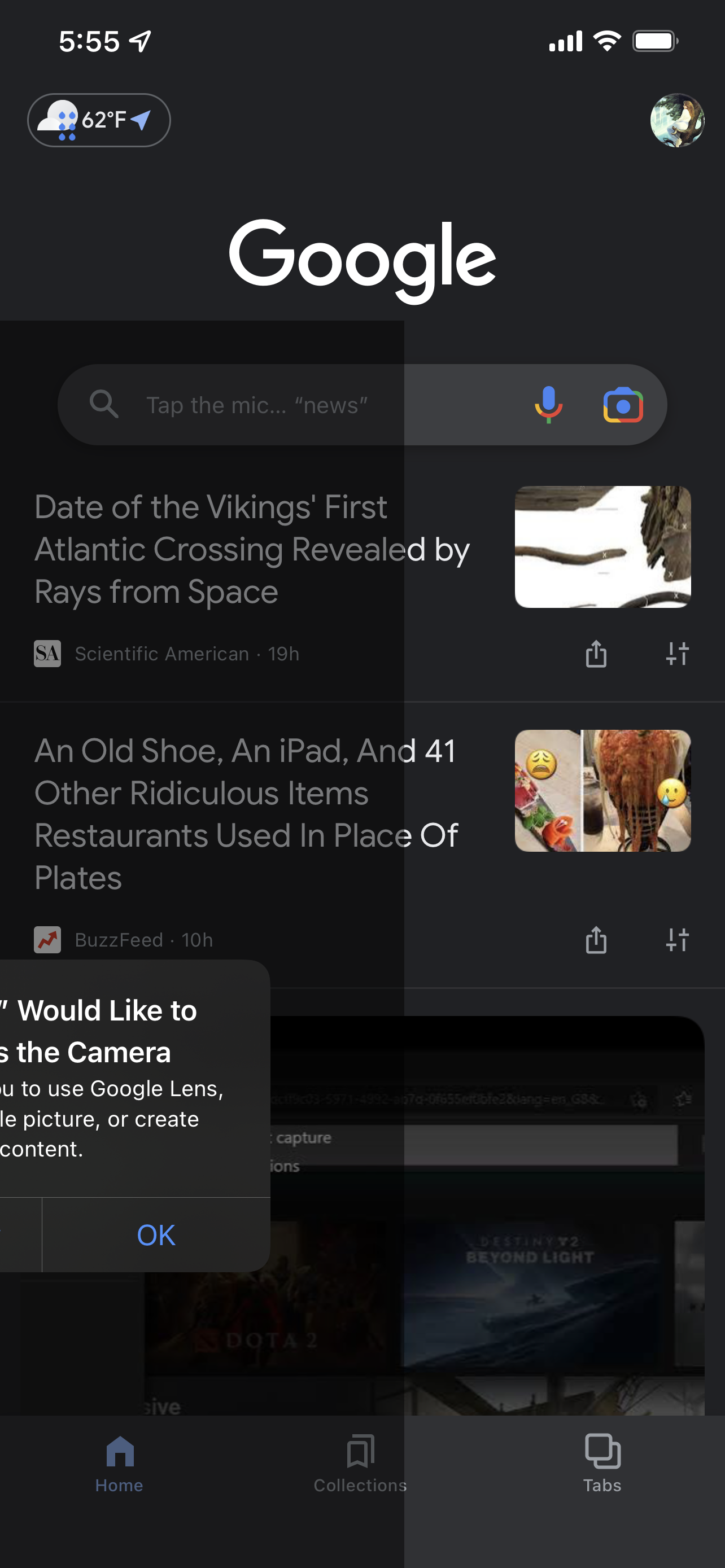This screenshot has height=1568, width=725.
Task: Tap the Vikings article wood artifact thumbnail
Action: [602, 546]
